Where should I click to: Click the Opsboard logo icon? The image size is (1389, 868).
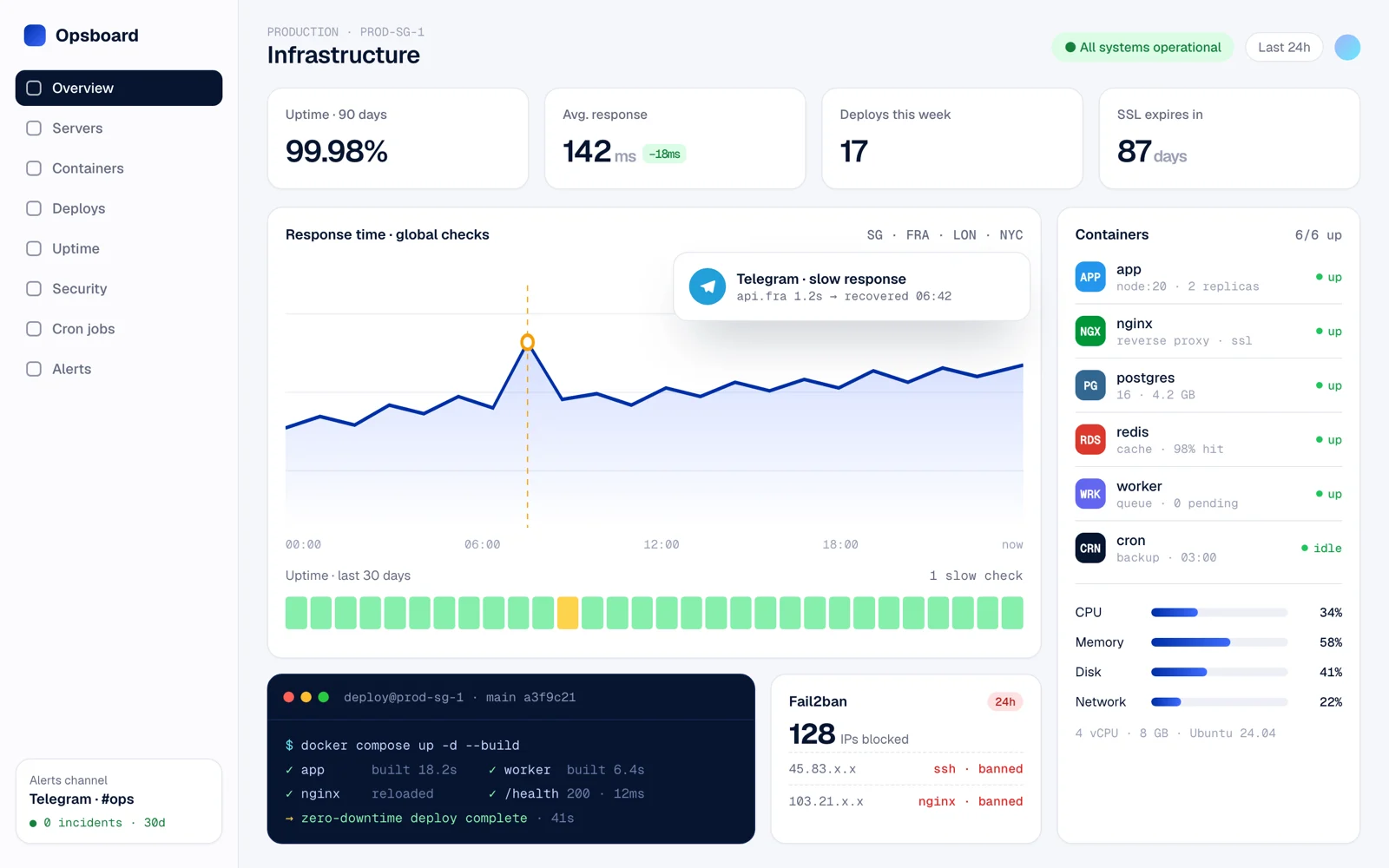pyautogui.click(x=35, y=36)
